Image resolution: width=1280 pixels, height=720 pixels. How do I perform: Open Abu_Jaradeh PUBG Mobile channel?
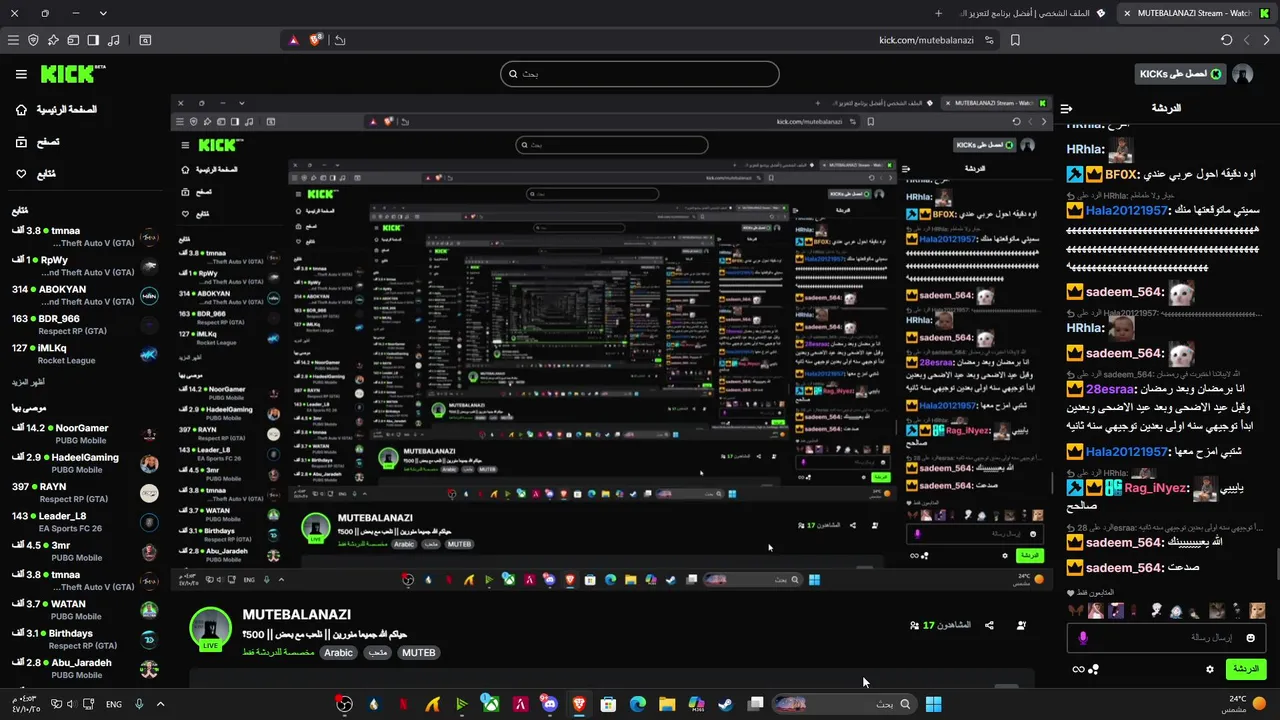[85, 668]
